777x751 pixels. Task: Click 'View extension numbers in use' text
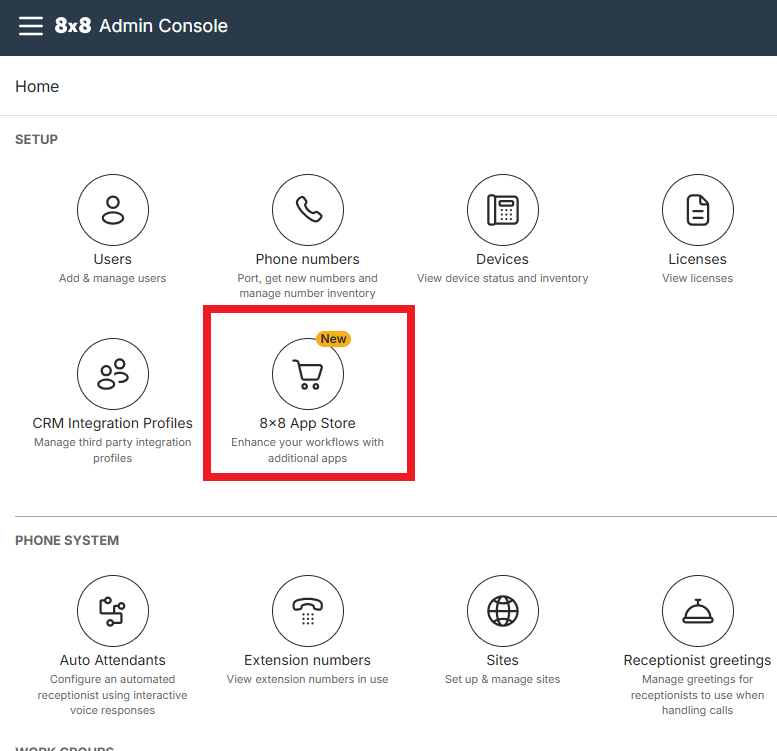coord(307,679)
